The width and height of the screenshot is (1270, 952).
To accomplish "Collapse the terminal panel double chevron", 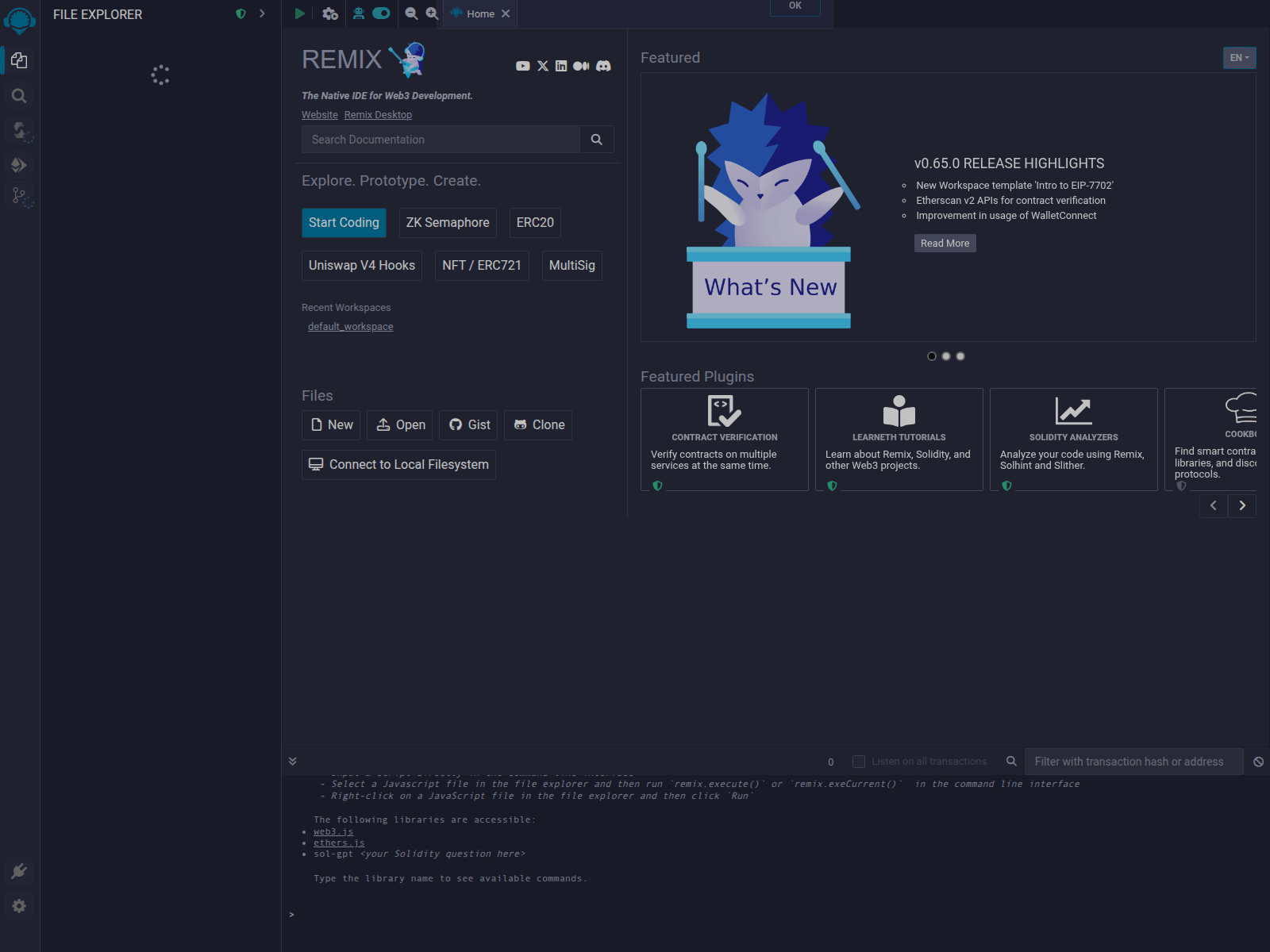I will click(x=293, y=762).
